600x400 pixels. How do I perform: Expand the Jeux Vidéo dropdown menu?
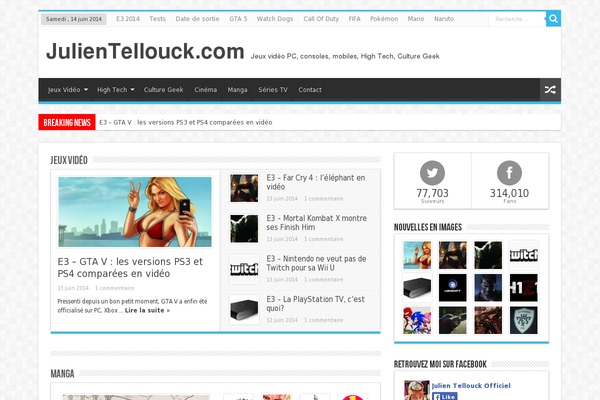[68, 90]
